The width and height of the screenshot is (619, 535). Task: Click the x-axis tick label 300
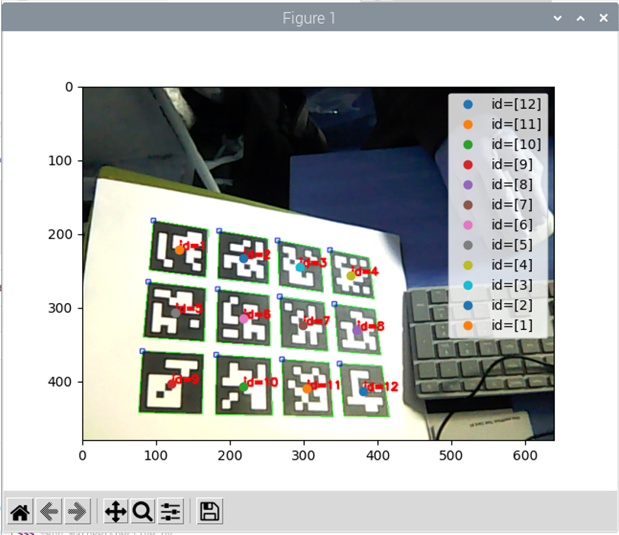tap(303, 456)
